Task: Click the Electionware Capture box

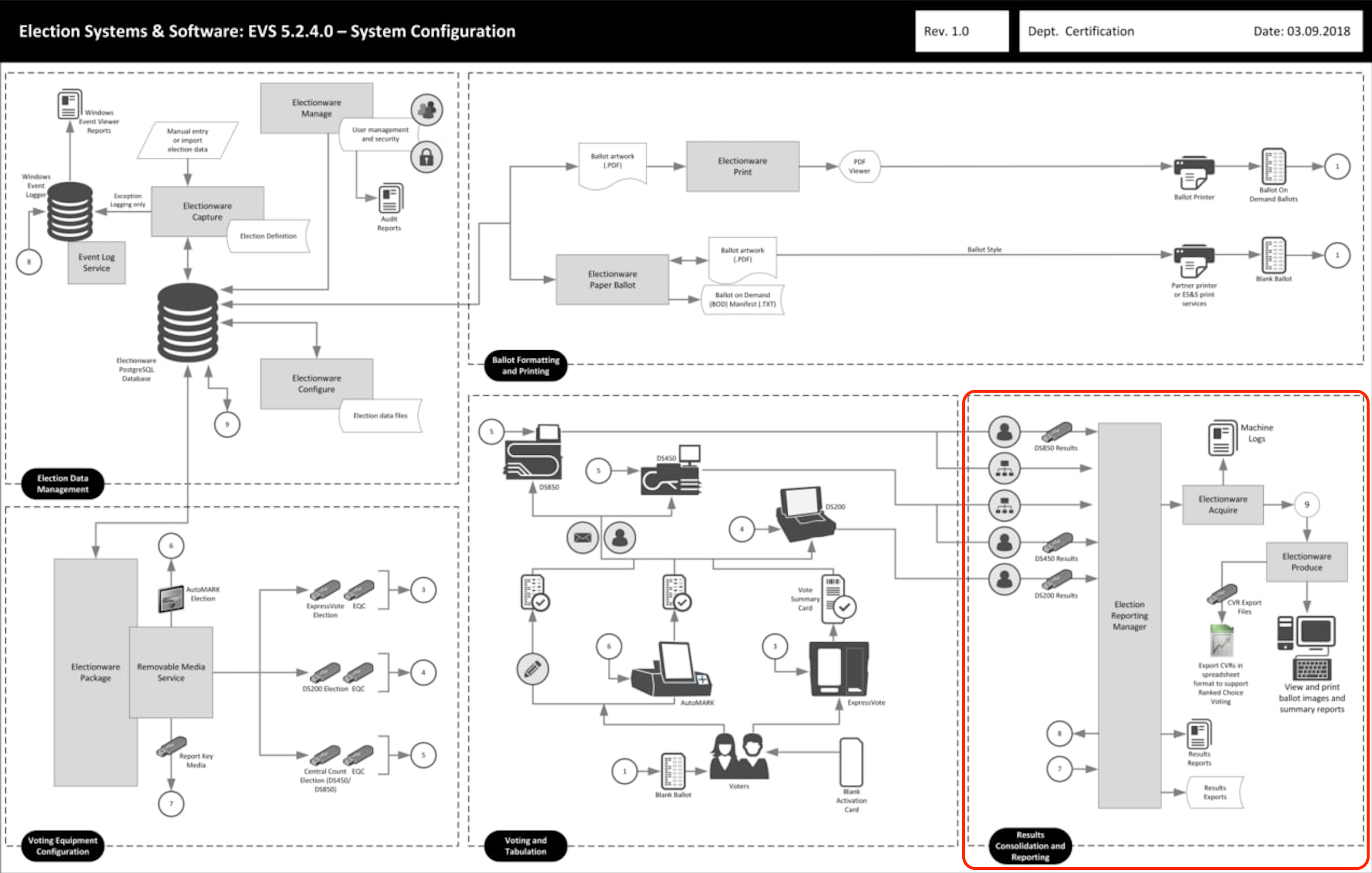Action: point(207,211)
